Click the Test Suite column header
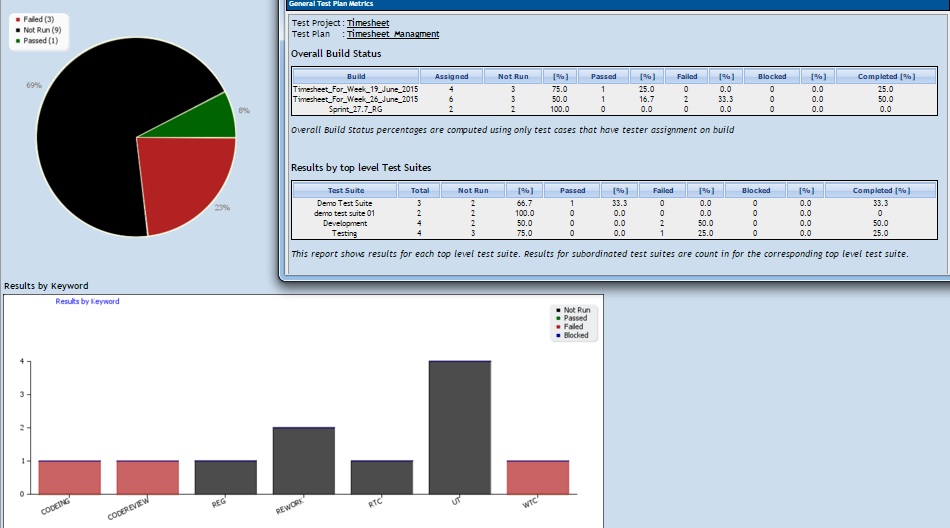950x528 pixels. [346, 190]
